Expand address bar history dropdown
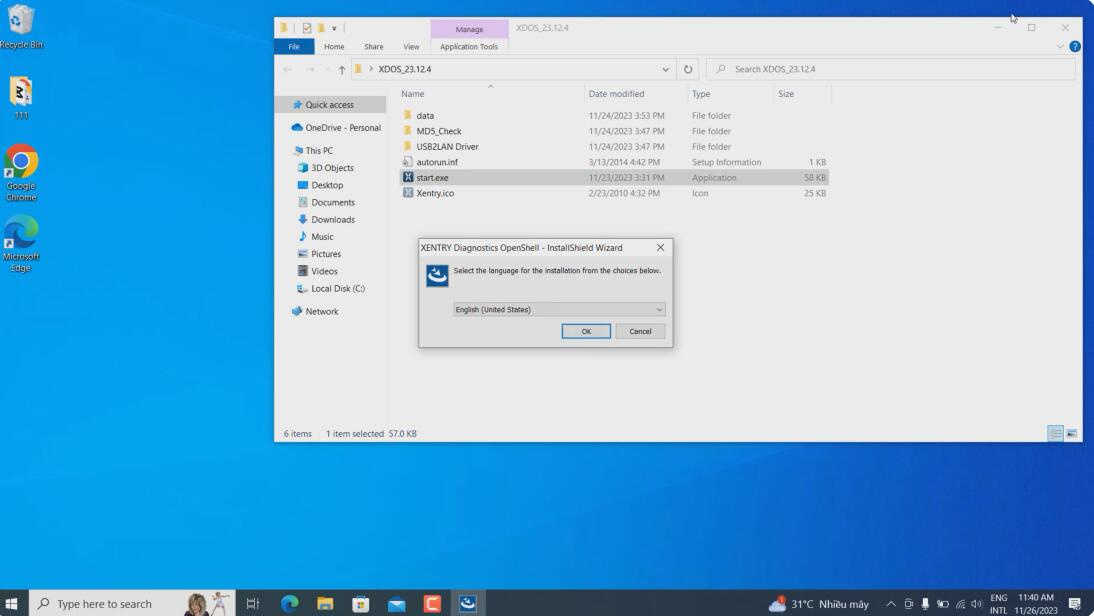1094x616 pixels. point(665,69)
